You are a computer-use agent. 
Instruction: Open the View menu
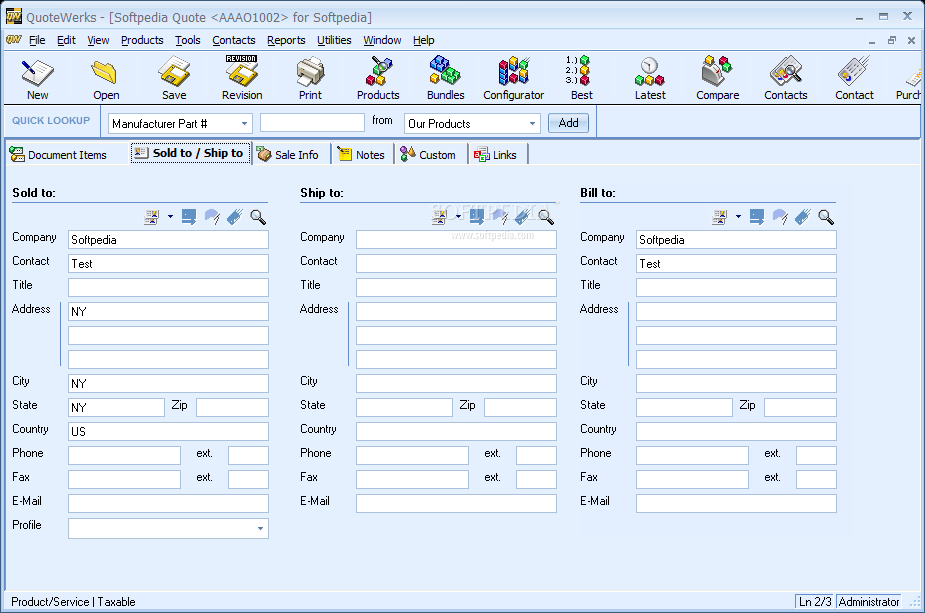pyautogui.click(x=98, y=40)
